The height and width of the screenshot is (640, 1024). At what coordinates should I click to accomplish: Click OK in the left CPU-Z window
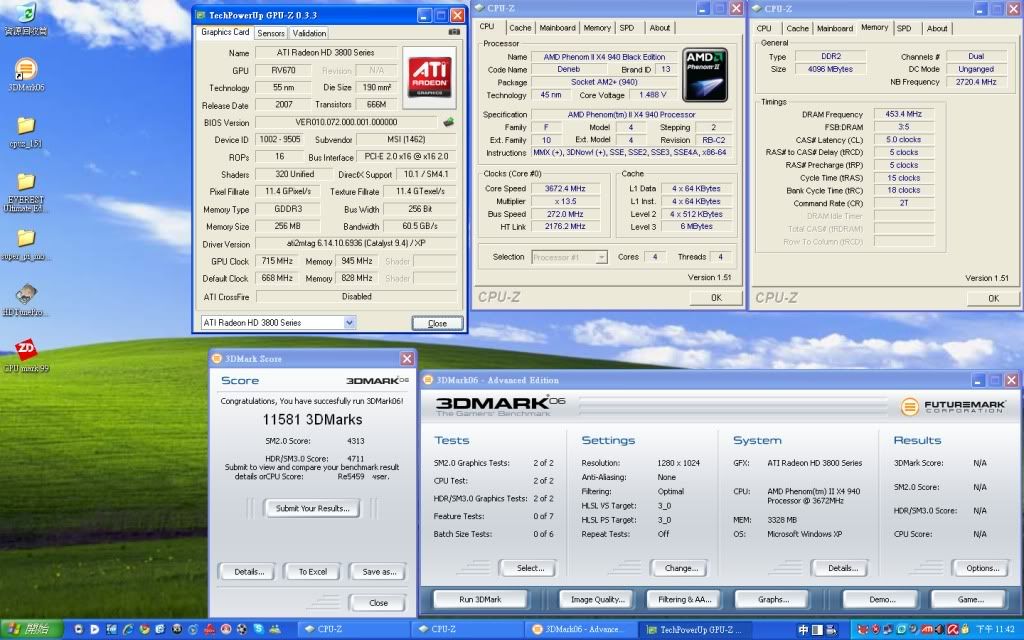tap(716, 297)
